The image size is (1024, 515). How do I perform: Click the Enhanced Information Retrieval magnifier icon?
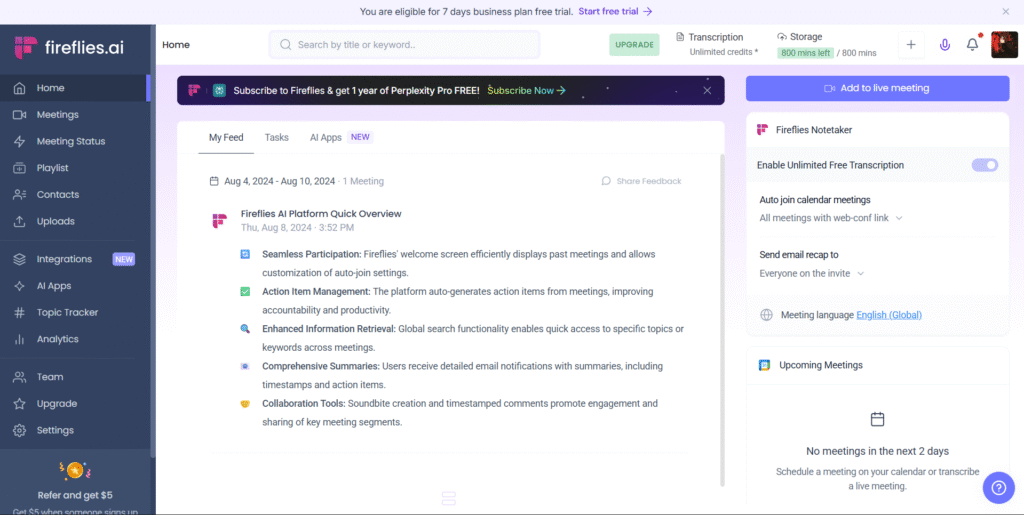click(245, 329)
